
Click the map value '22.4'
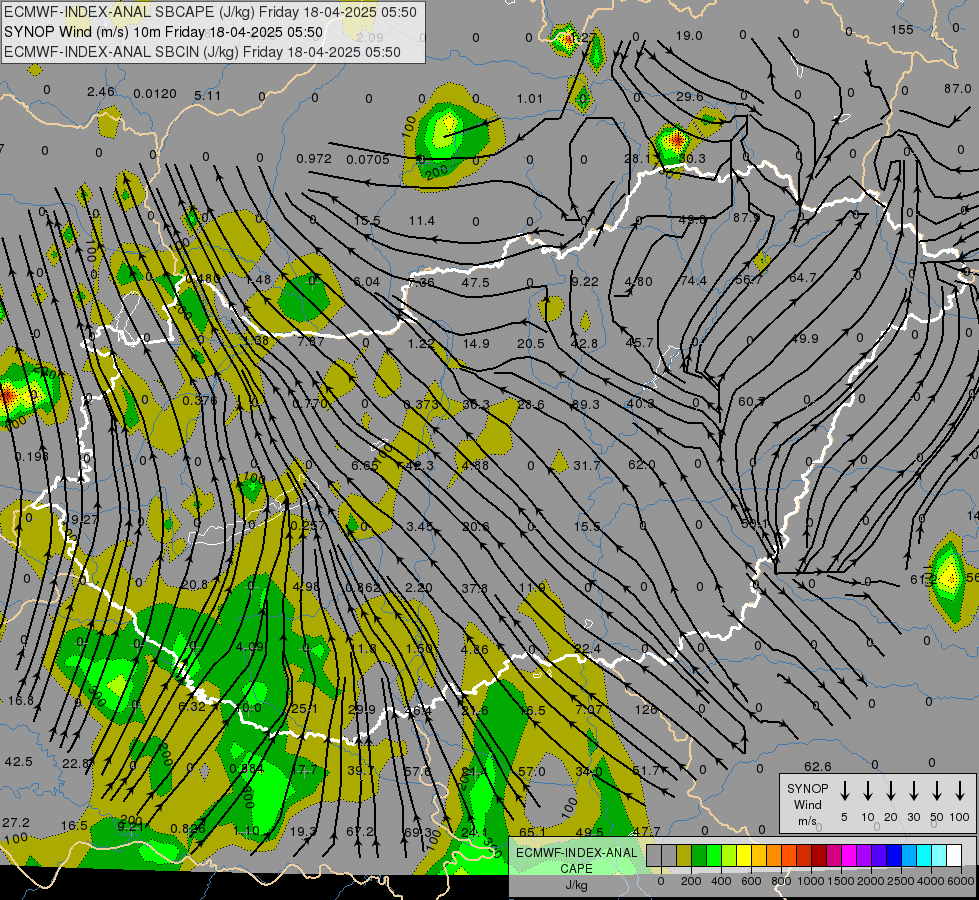(x=587, y=649)
